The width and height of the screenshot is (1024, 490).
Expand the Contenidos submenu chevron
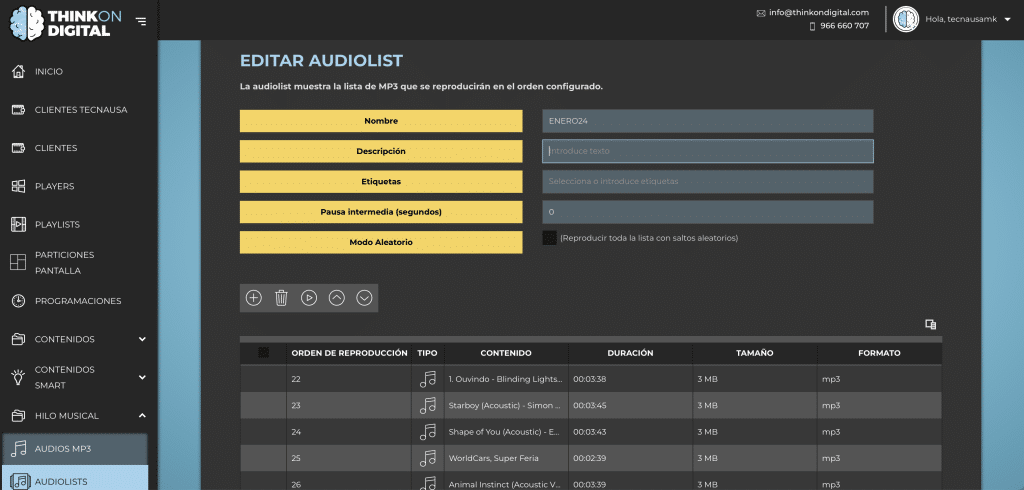(x=142, y=339)
